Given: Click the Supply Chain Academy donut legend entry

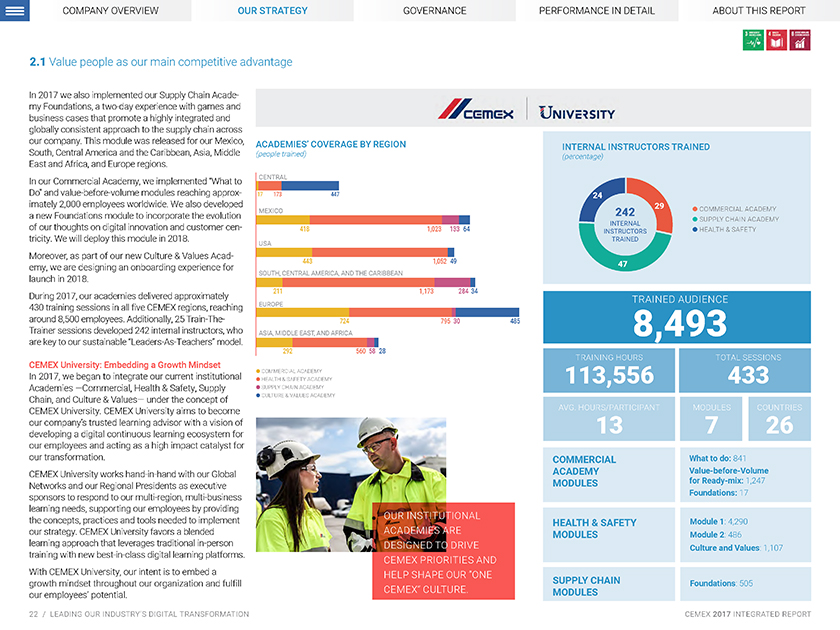Looking at the screenshot, I should (736, 219).
